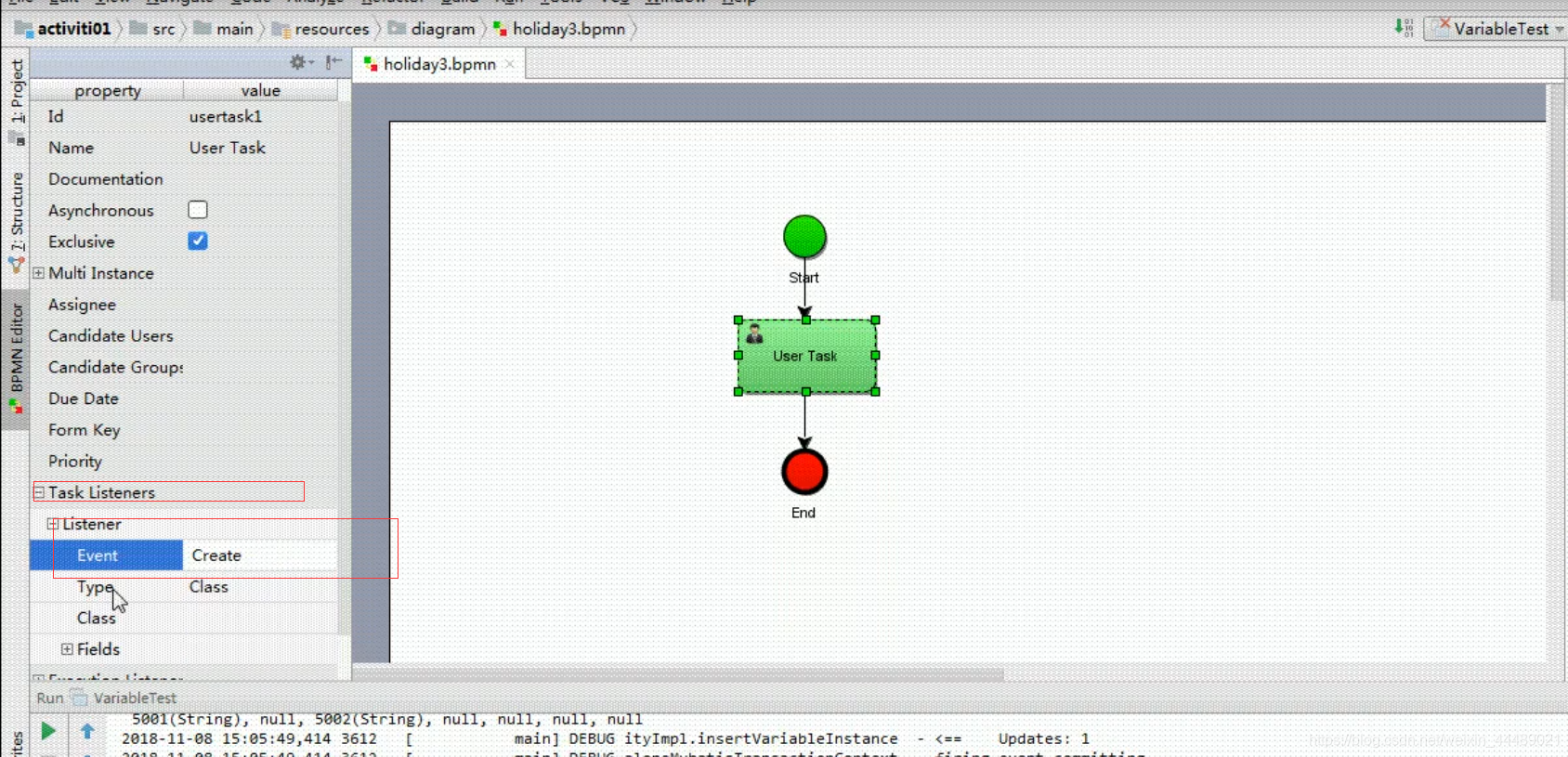Expand the Listener node
The image size is (1568, 757).
[x=53, y=524]
